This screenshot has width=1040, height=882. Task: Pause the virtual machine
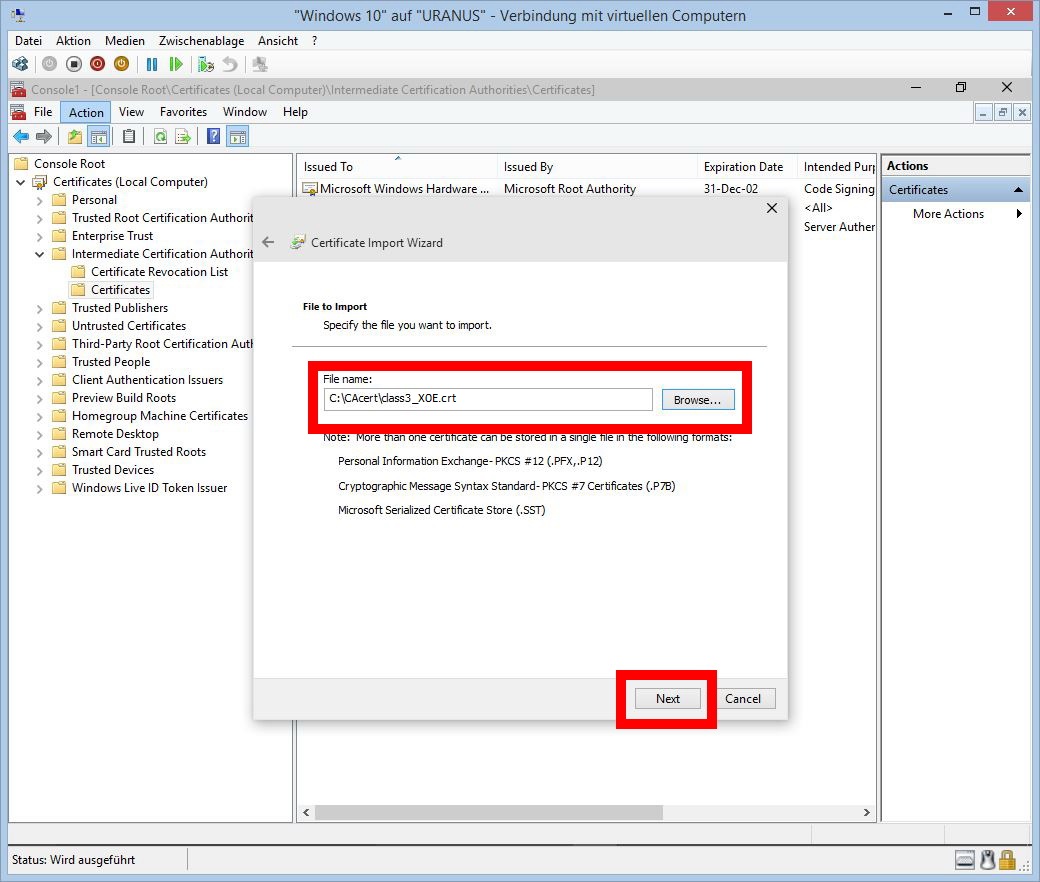pos(152,64)
